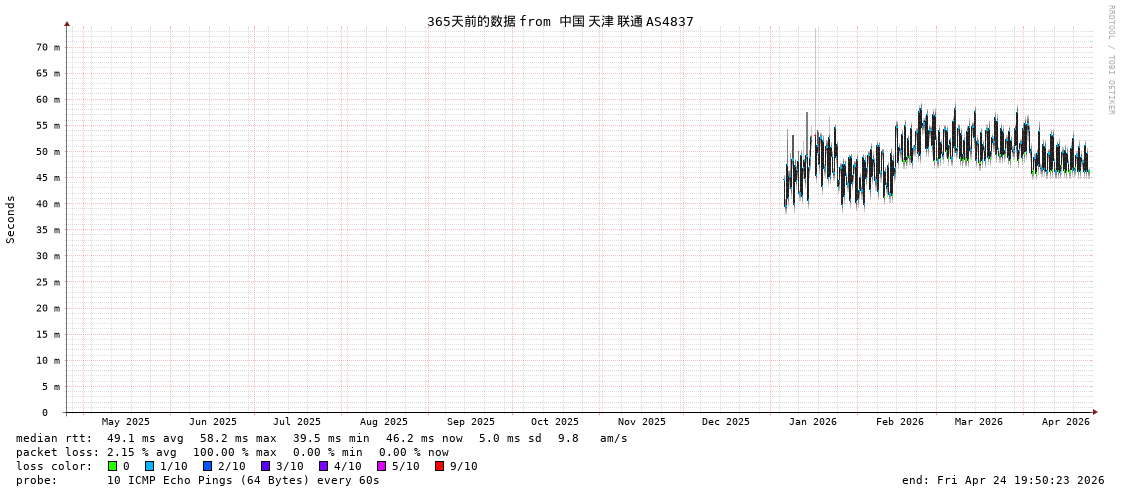Screen dimensions: 1121x494
Task: Click the end timestamp Fri Apr 24 text
Action: click(x=1003, y=480)
